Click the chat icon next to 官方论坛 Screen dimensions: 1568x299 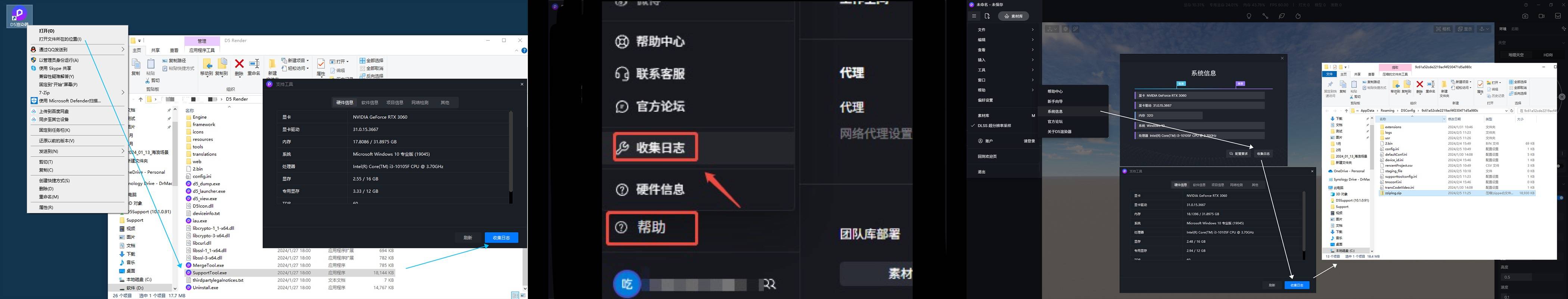[x=622, y=107]
